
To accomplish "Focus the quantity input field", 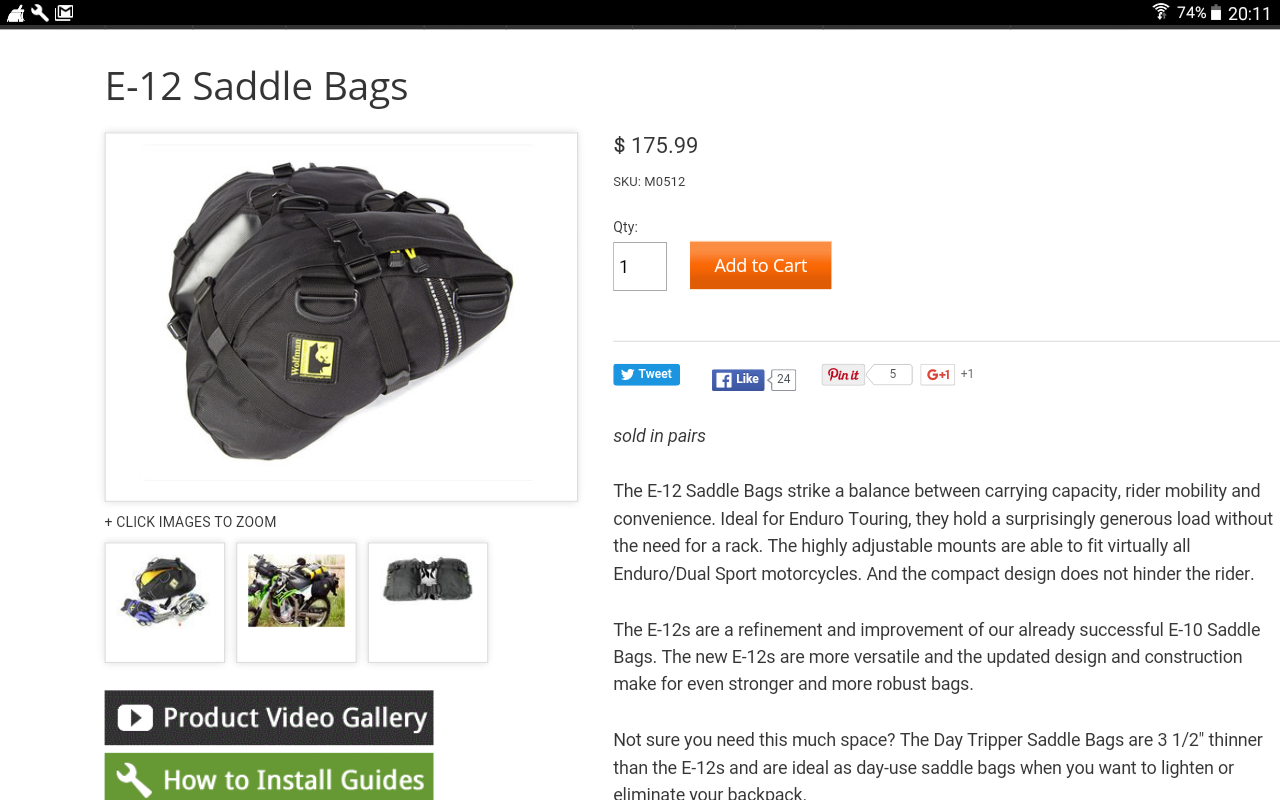I will 640,266.
